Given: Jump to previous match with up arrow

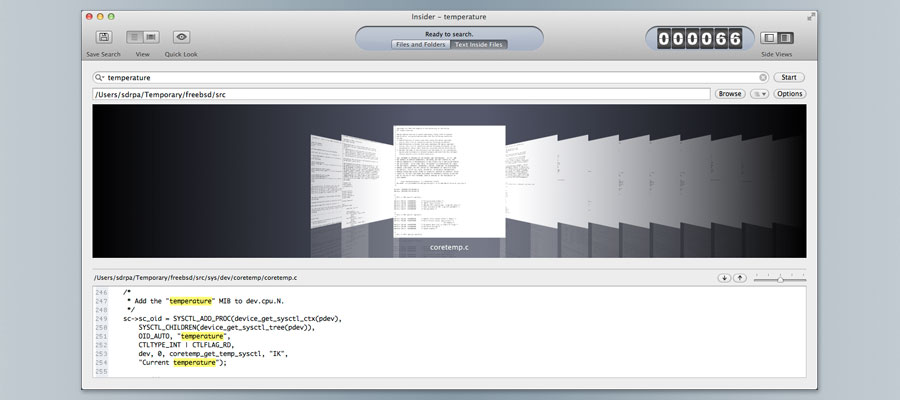Looking at the screenshot, I should (x=740, y=277).
